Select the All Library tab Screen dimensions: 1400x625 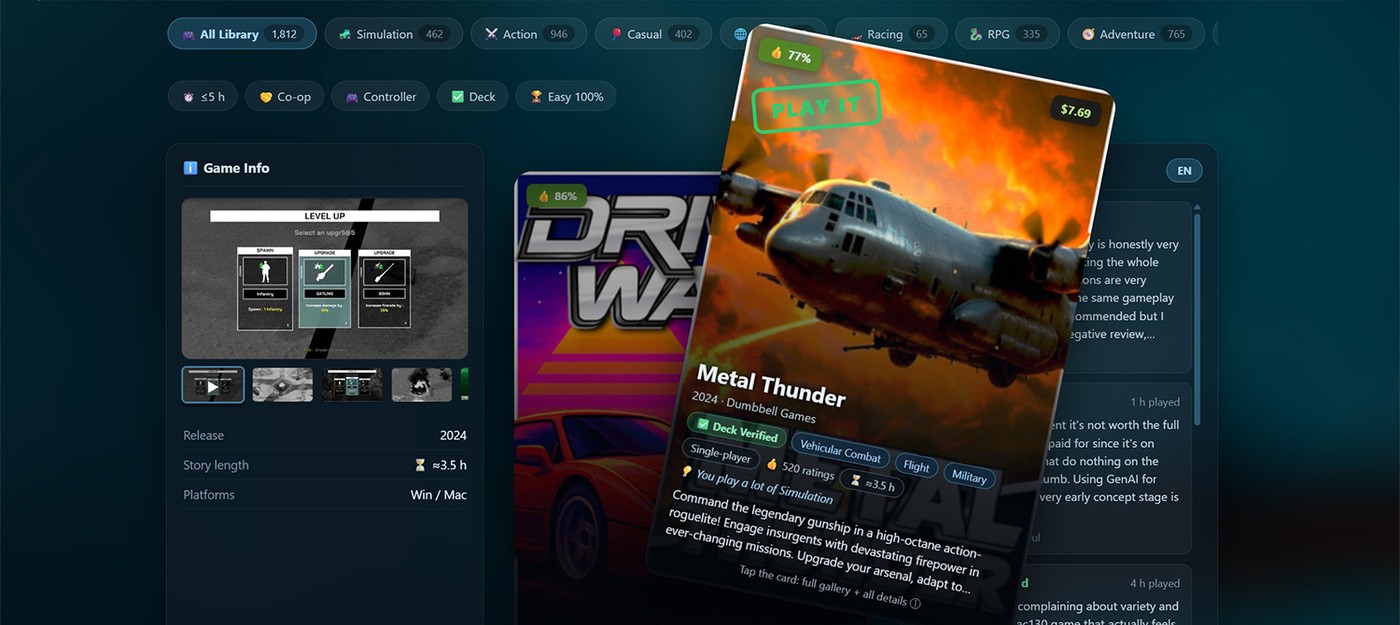[x=242, y=34]
